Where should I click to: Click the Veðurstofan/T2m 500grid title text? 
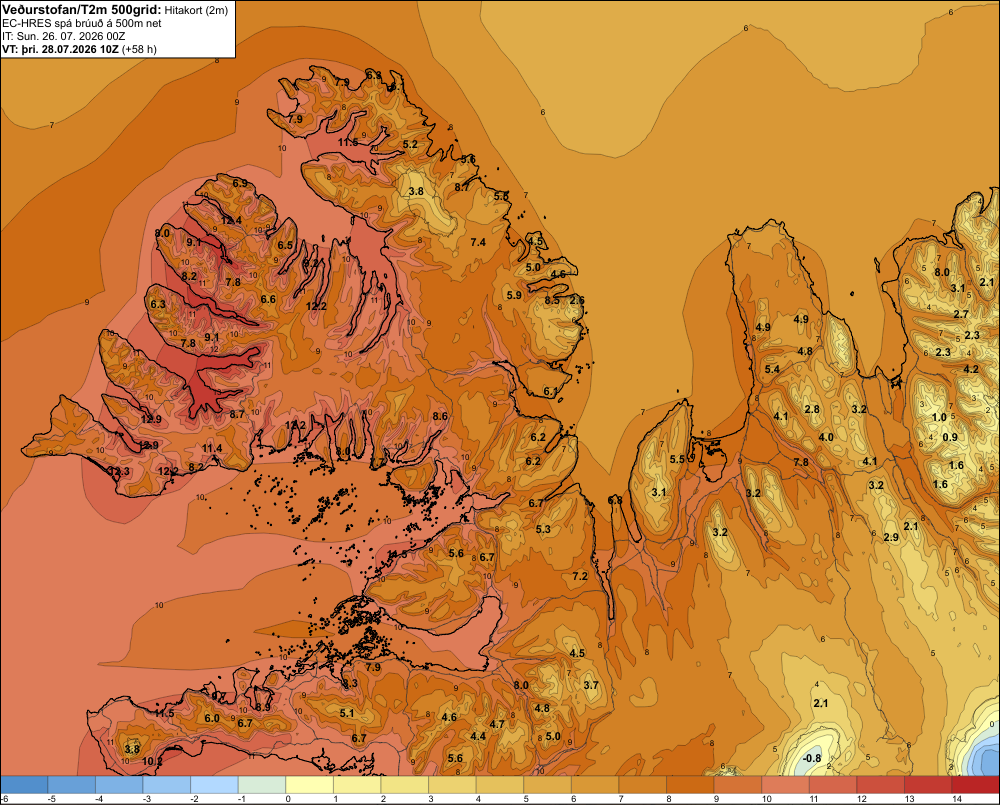82,9
